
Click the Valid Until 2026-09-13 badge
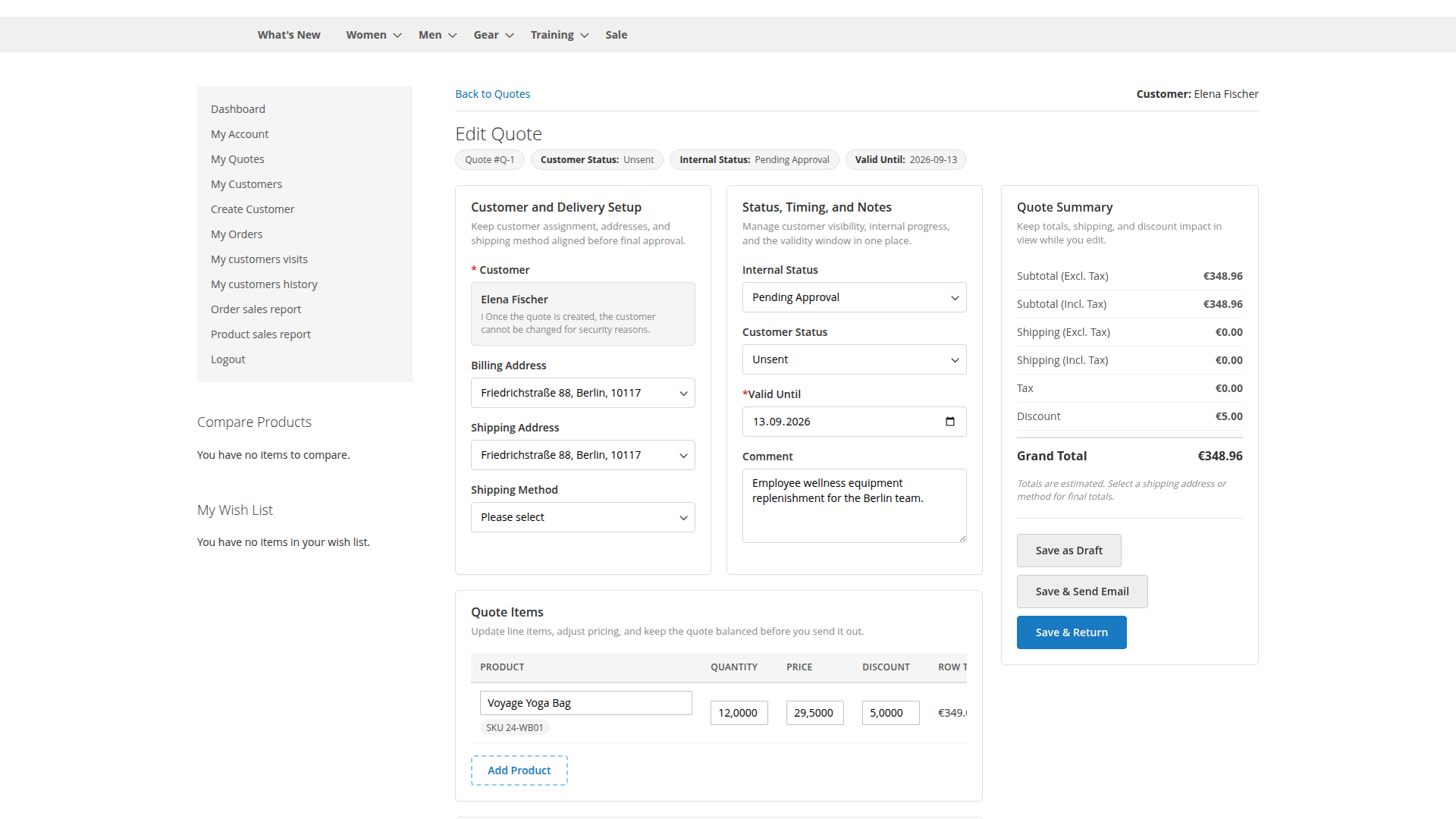click(x=906, y=160)
